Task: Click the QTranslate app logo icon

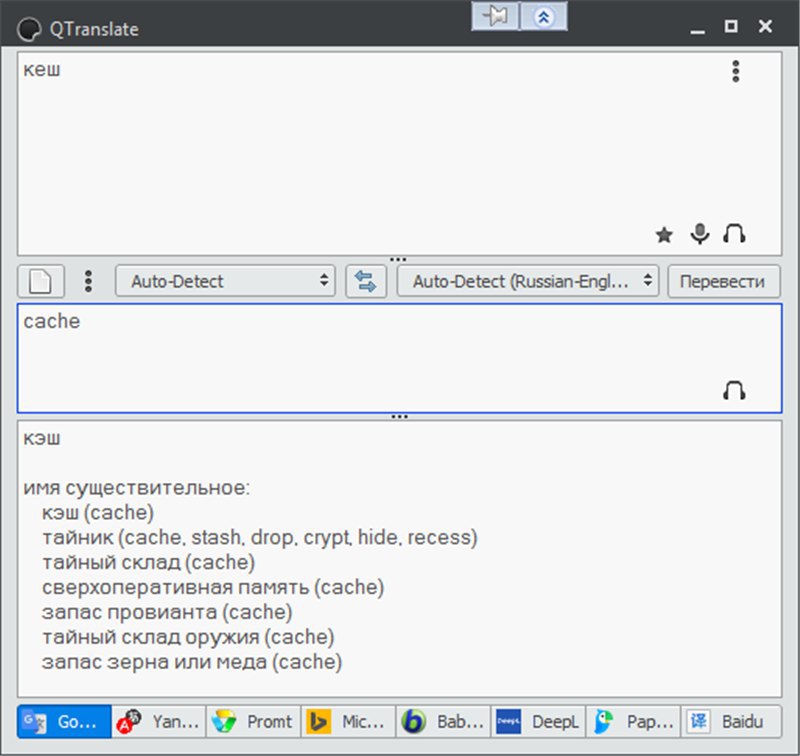Action: coord(29,29)
